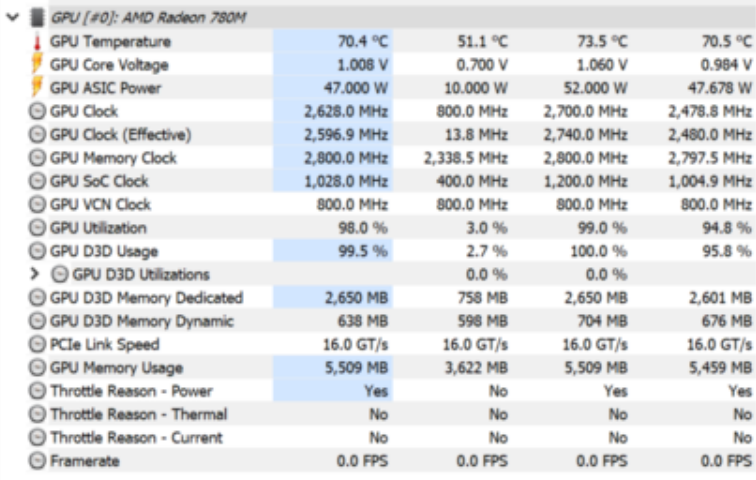Select the GPU Memory Clock label
Screen dimensions: 756x480
113,158
